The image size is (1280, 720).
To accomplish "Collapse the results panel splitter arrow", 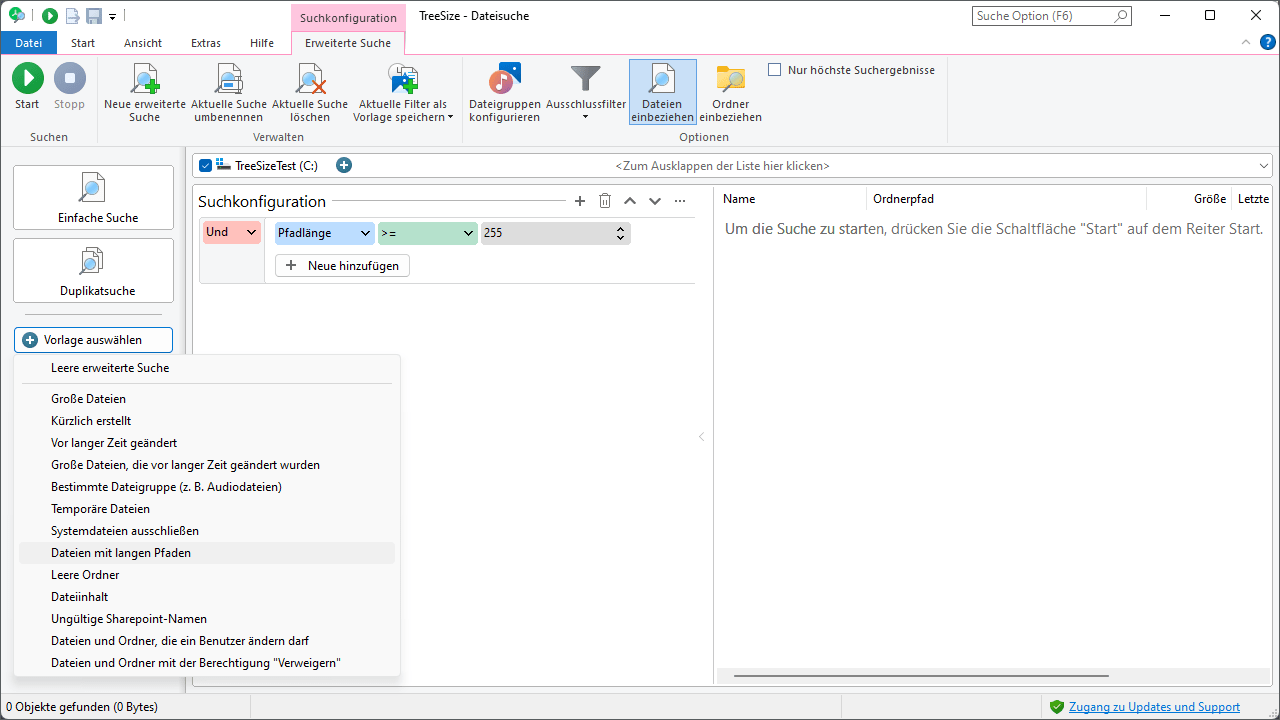I will [x=701, y=437].
